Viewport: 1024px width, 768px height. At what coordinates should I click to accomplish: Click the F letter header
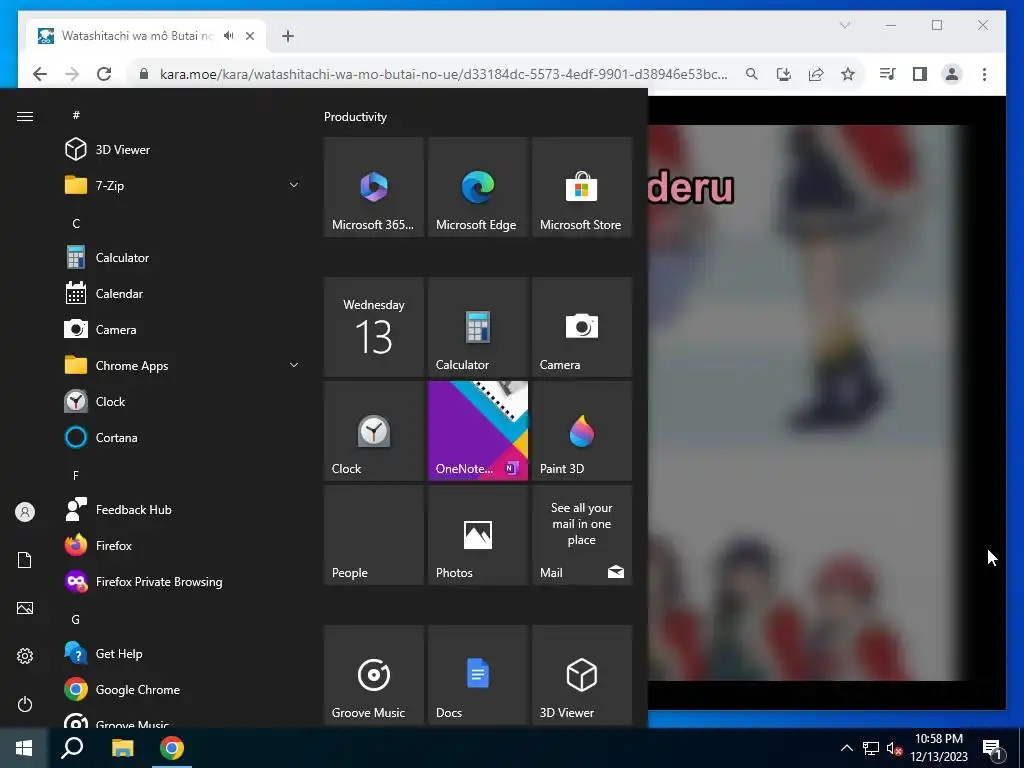76,475
